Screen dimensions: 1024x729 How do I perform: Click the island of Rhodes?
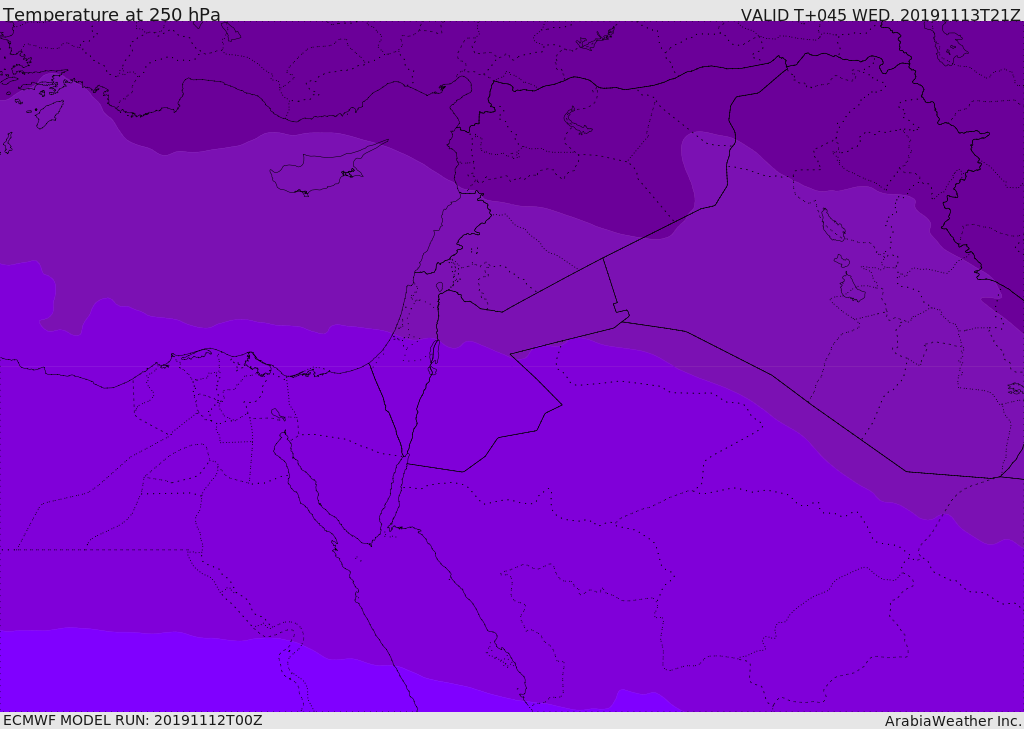[x=48, y=114]
